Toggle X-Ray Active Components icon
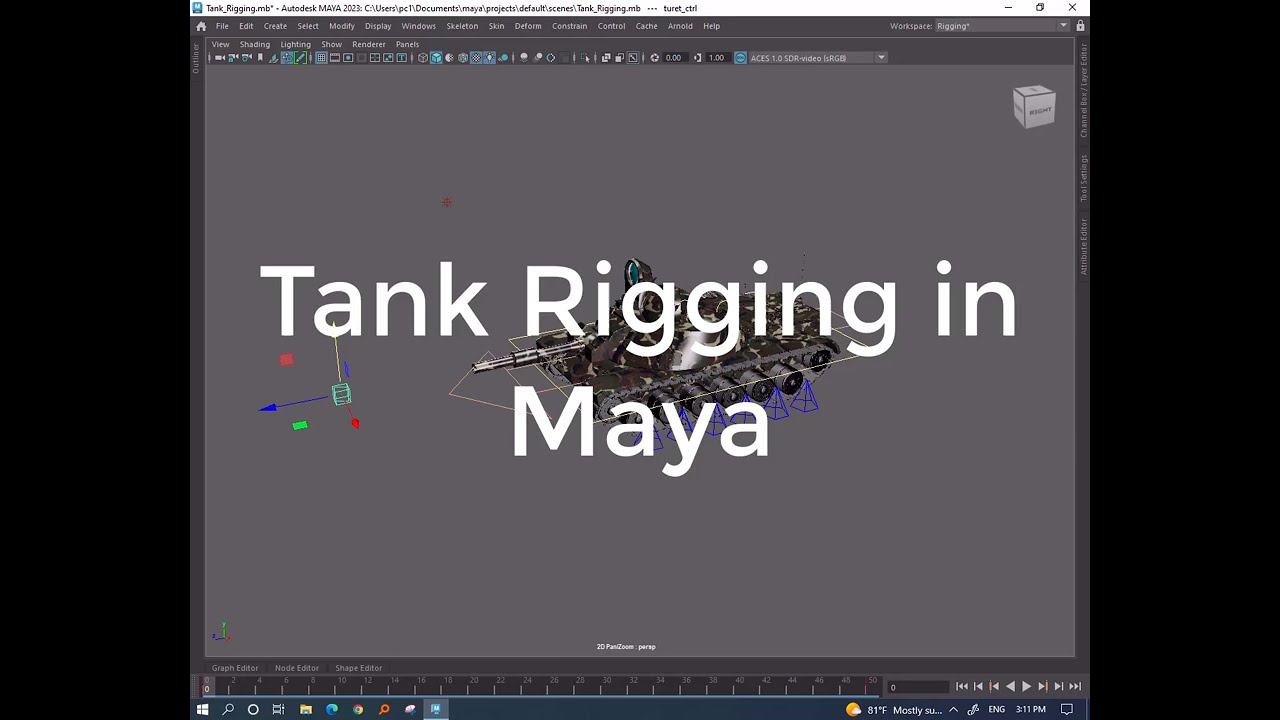The image size is (1280, 720). pos(619,58)
